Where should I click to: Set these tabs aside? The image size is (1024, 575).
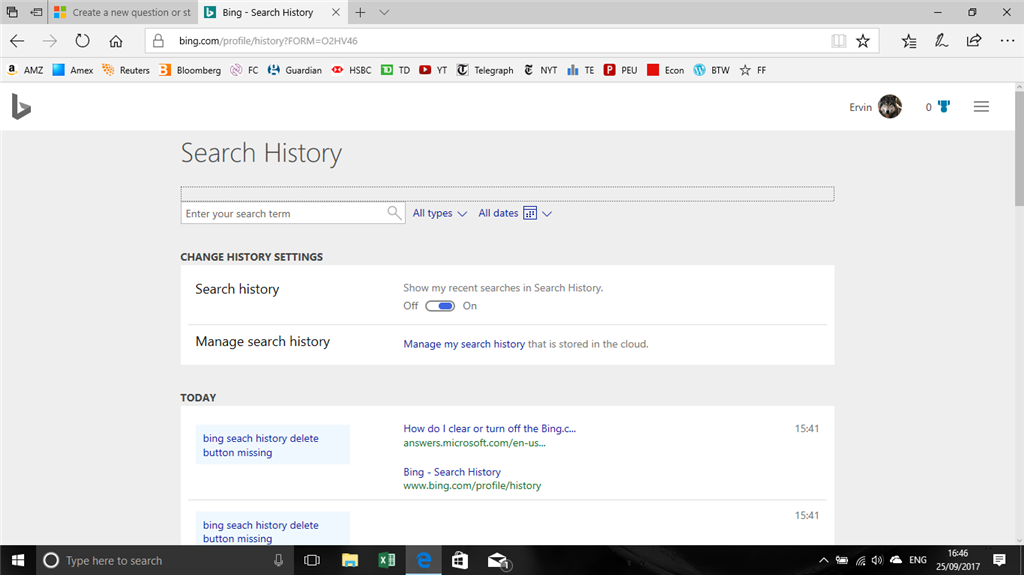pos(37,12)
